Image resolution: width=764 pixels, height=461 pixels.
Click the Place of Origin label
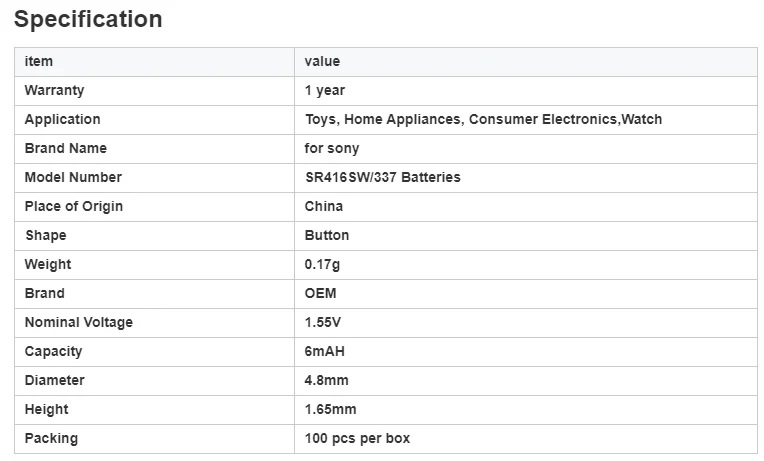tap(74, 207)
